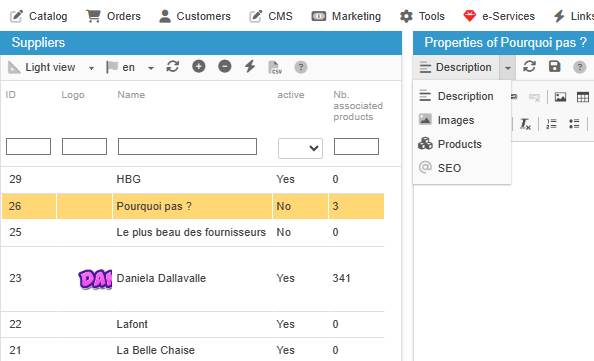Screen dimensions: 594x361
Task: Insert image in the editor toolbar
Action: coord(560,97)
